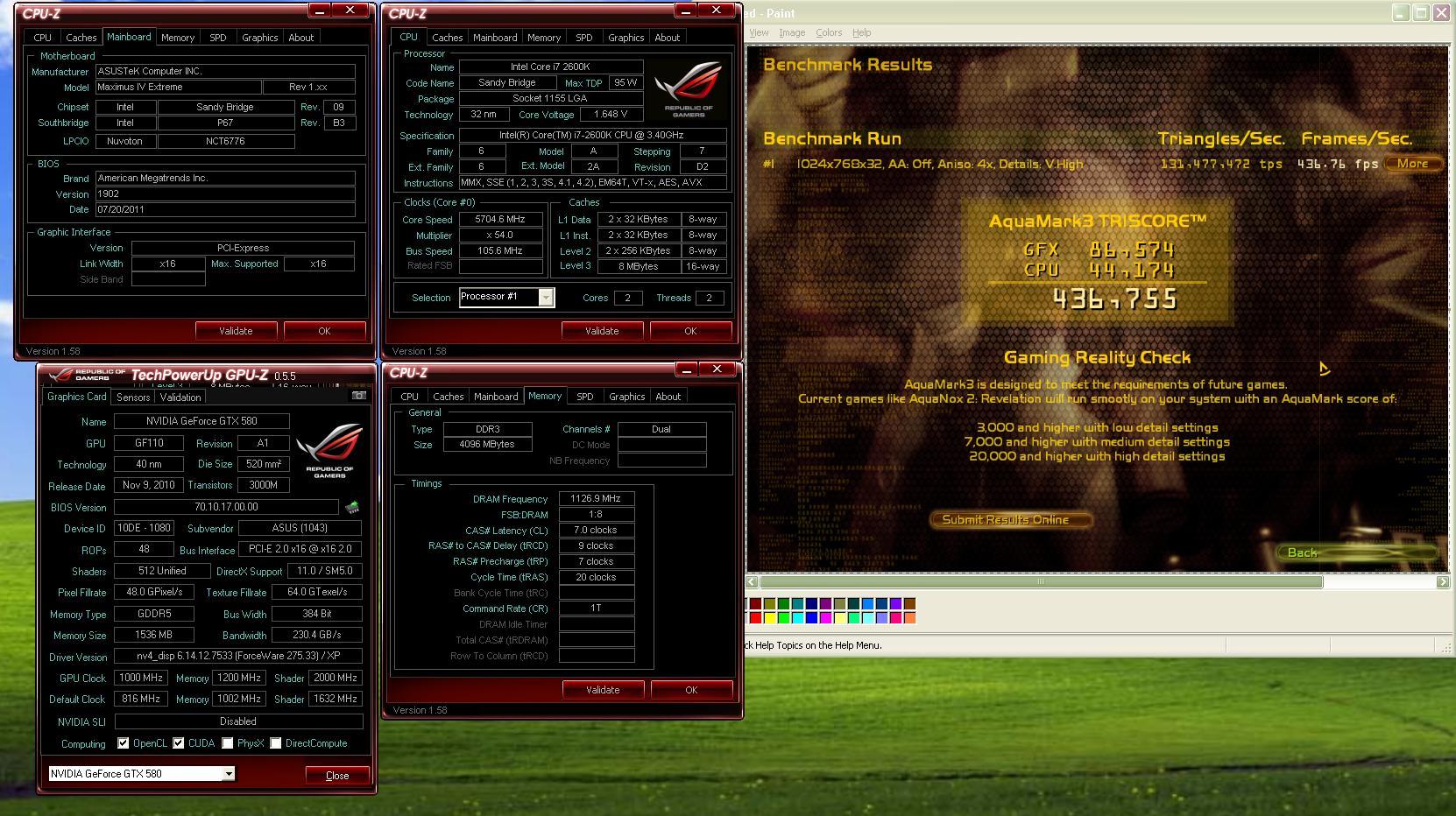The height and width of the screenshot is (816, 1456).
Task: Open Memory tab in CPU-Z processor window
Action: [544, 38]
